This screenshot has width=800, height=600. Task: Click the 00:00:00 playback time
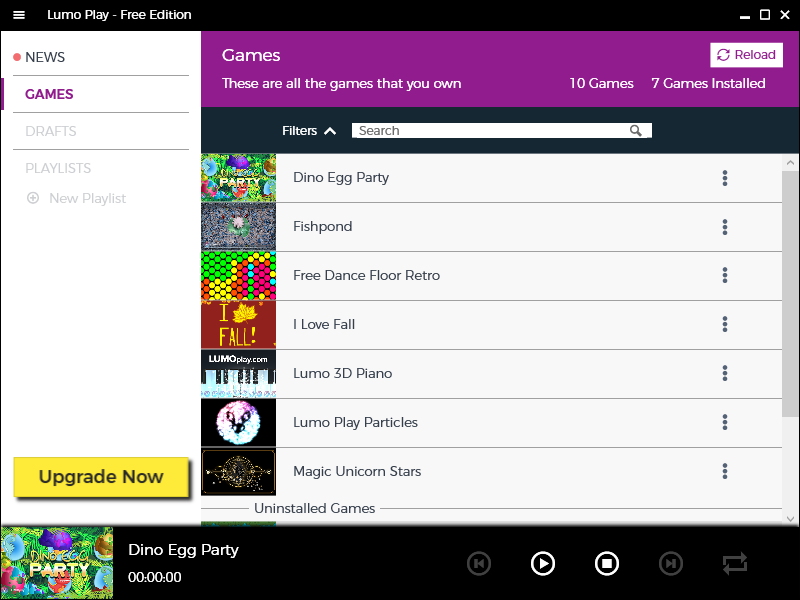155,578
